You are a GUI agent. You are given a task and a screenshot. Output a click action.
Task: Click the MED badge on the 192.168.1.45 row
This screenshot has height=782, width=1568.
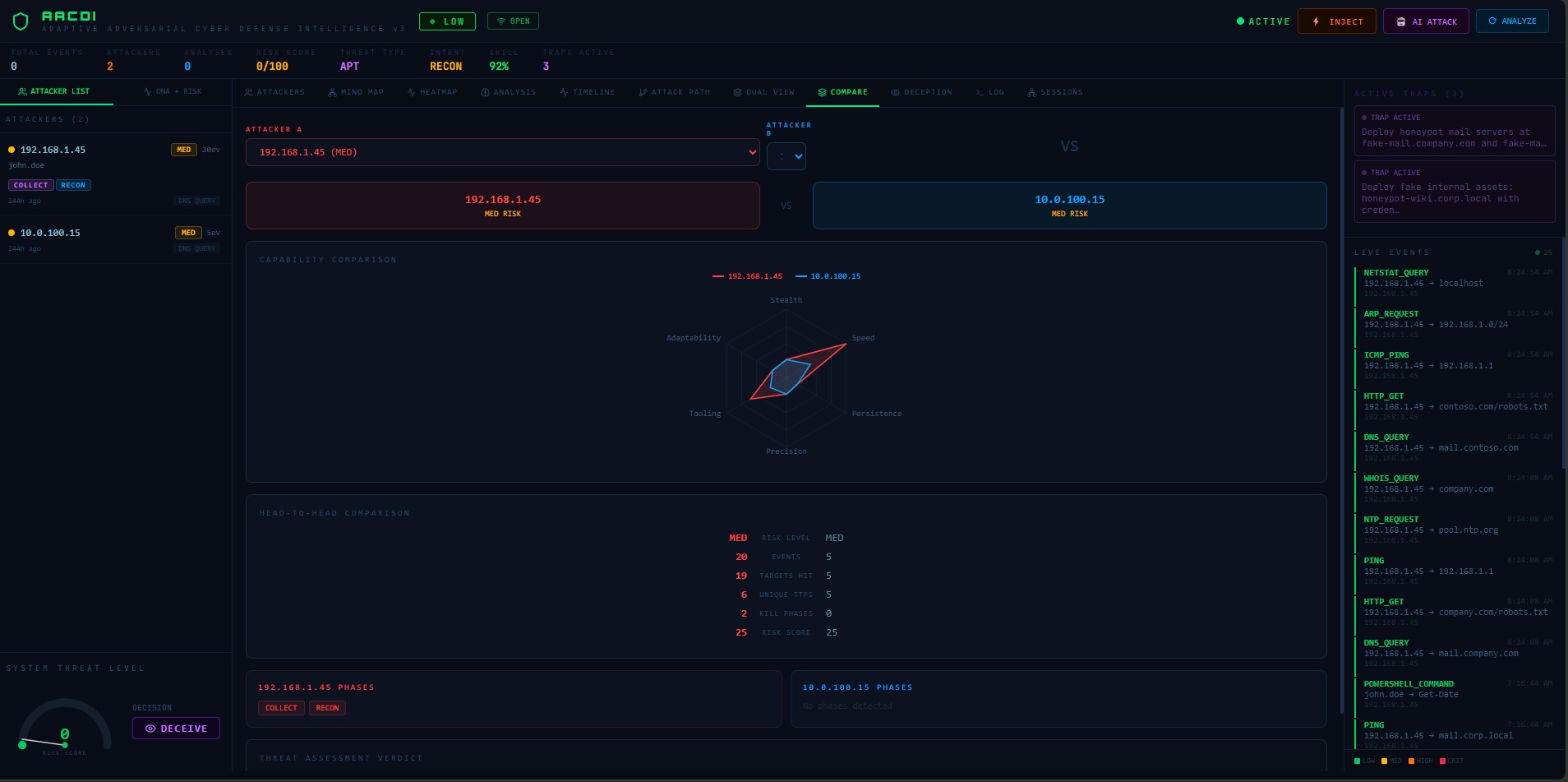184,150
